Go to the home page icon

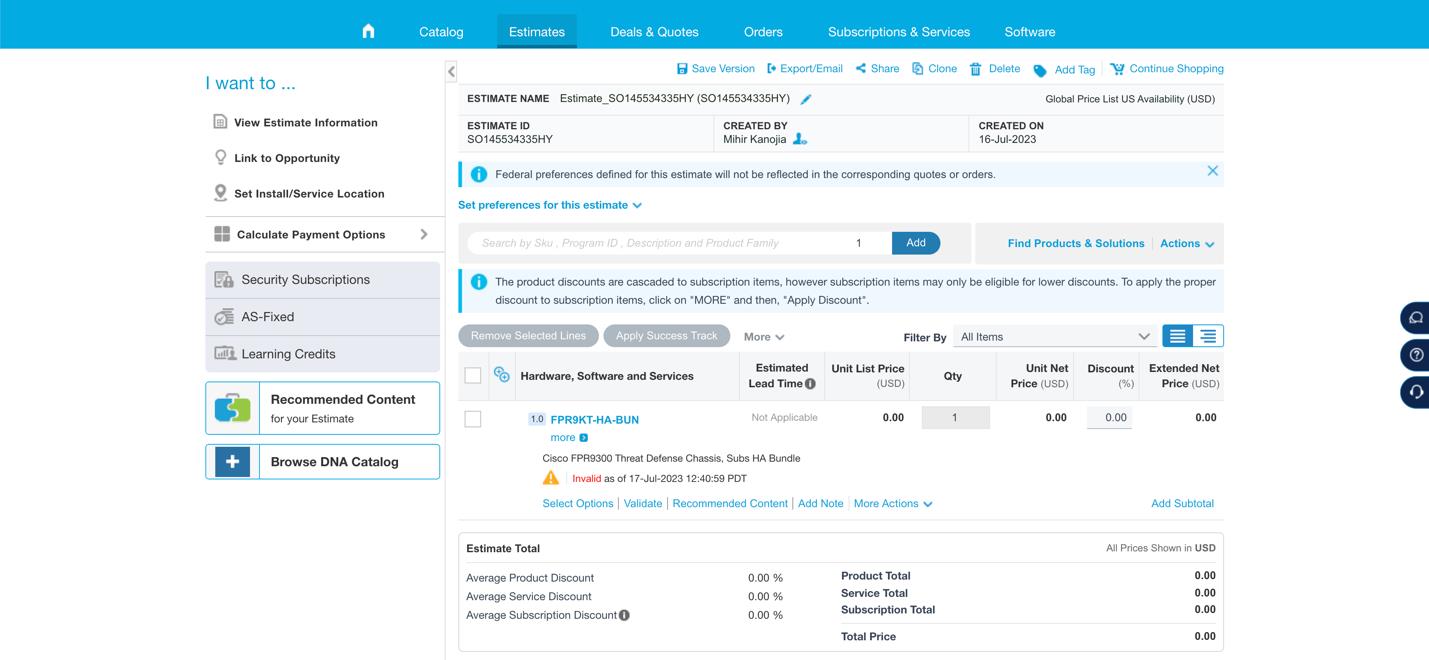(x=368, y=31)
